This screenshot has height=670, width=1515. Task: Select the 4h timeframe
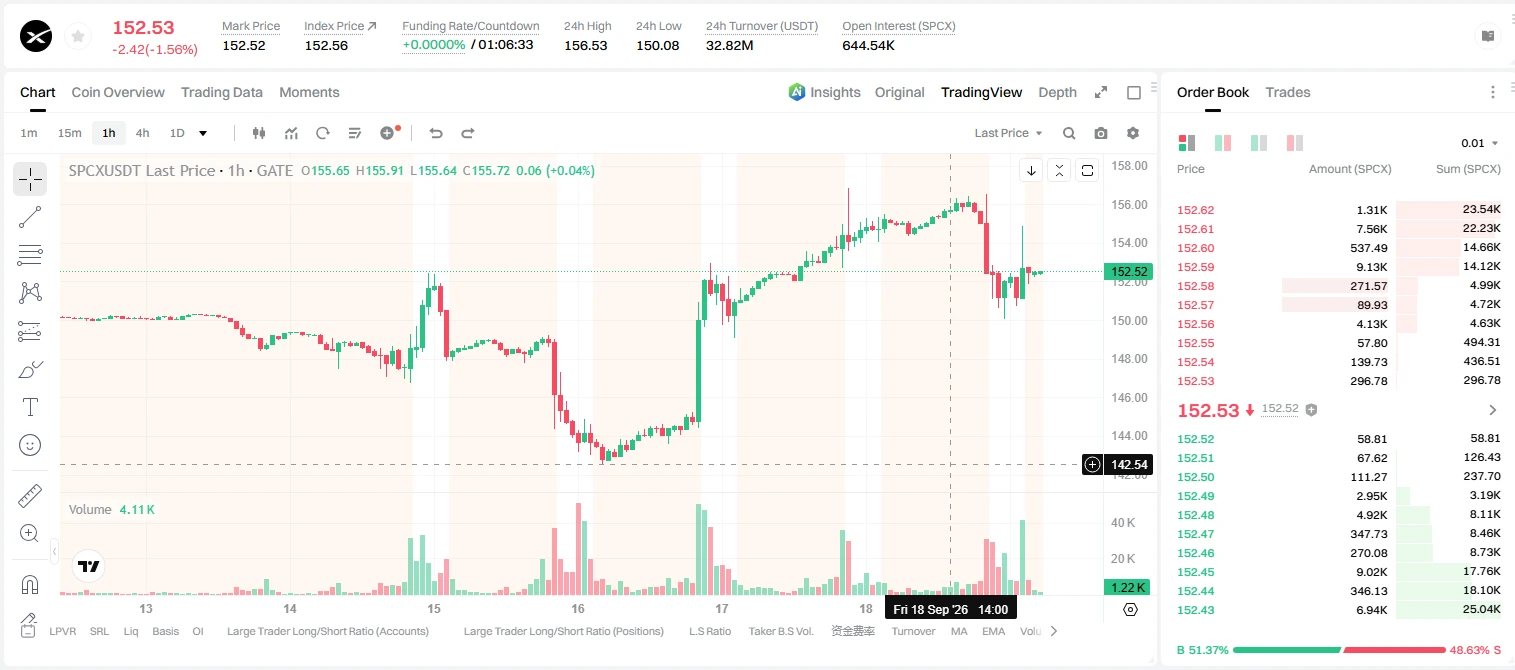click(x=143, y=133)
